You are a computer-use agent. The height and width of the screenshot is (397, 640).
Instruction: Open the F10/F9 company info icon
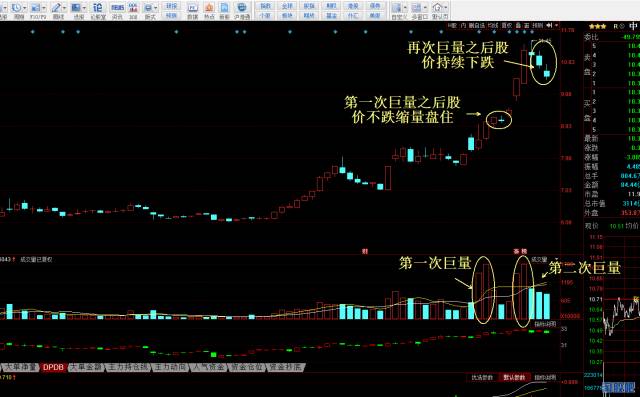coord(36,8)
